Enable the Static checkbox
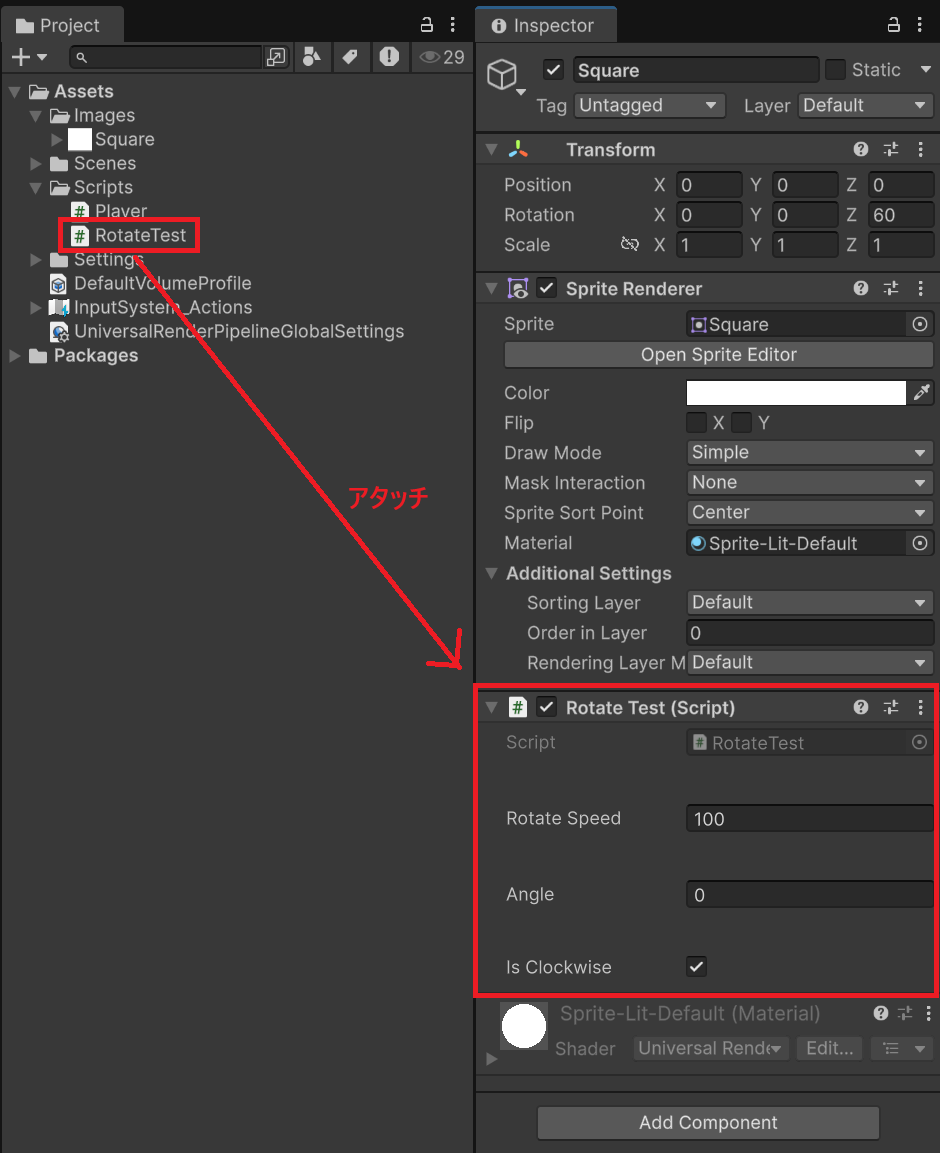 click(x=835, y=70)
